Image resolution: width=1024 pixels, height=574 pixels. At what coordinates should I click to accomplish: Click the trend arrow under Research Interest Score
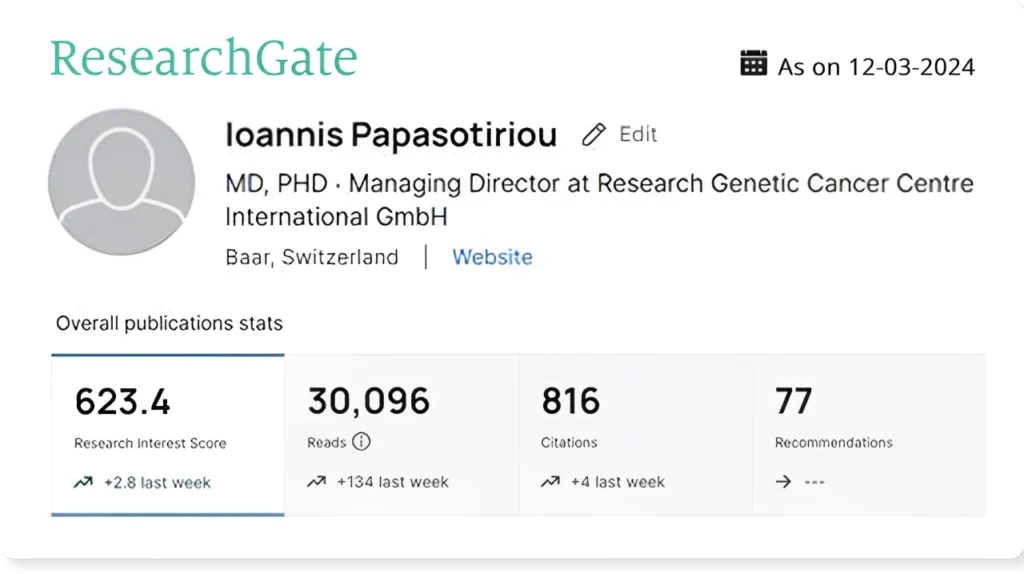pos(84,482)
